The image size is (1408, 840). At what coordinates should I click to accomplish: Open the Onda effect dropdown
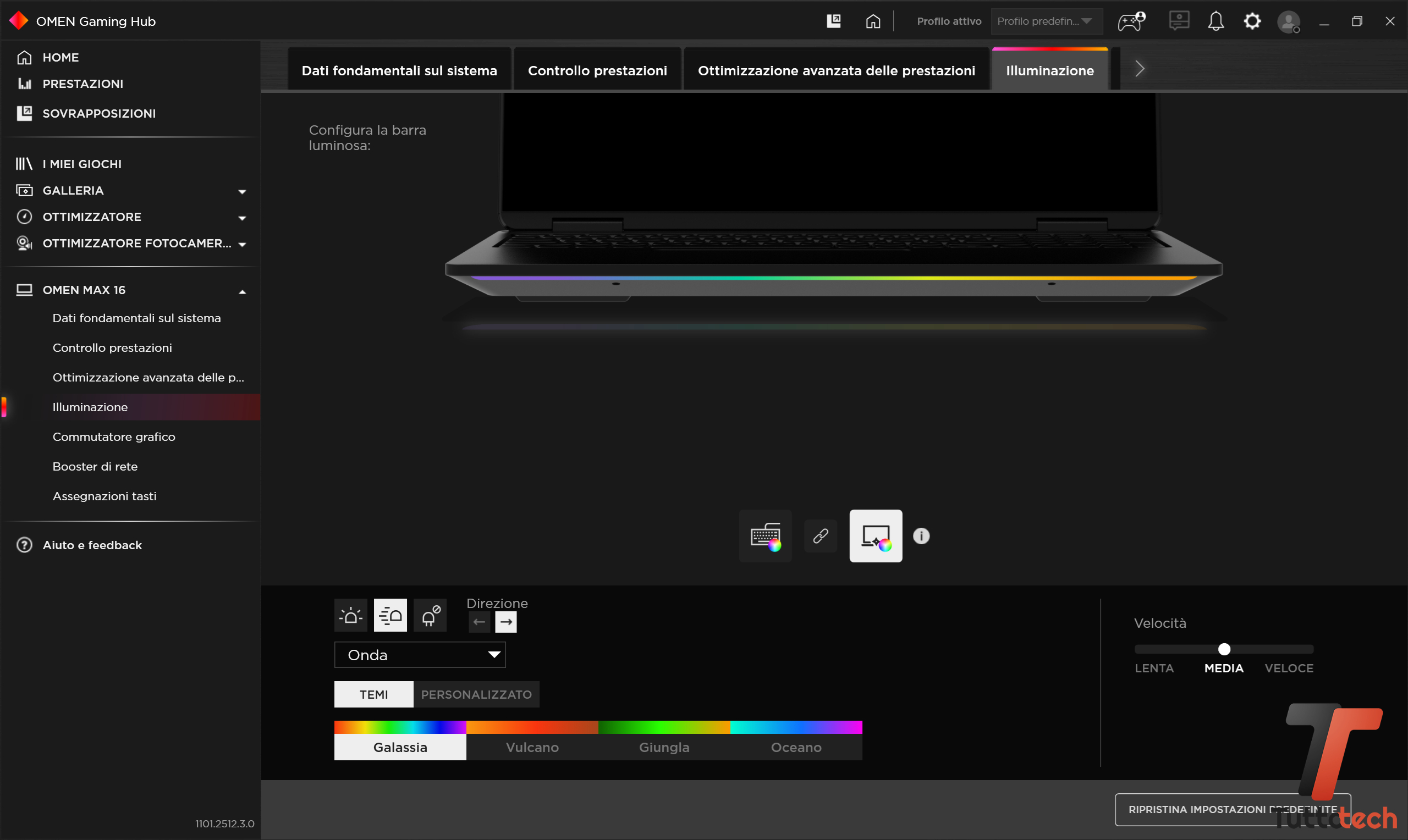(x=420, y=655)
